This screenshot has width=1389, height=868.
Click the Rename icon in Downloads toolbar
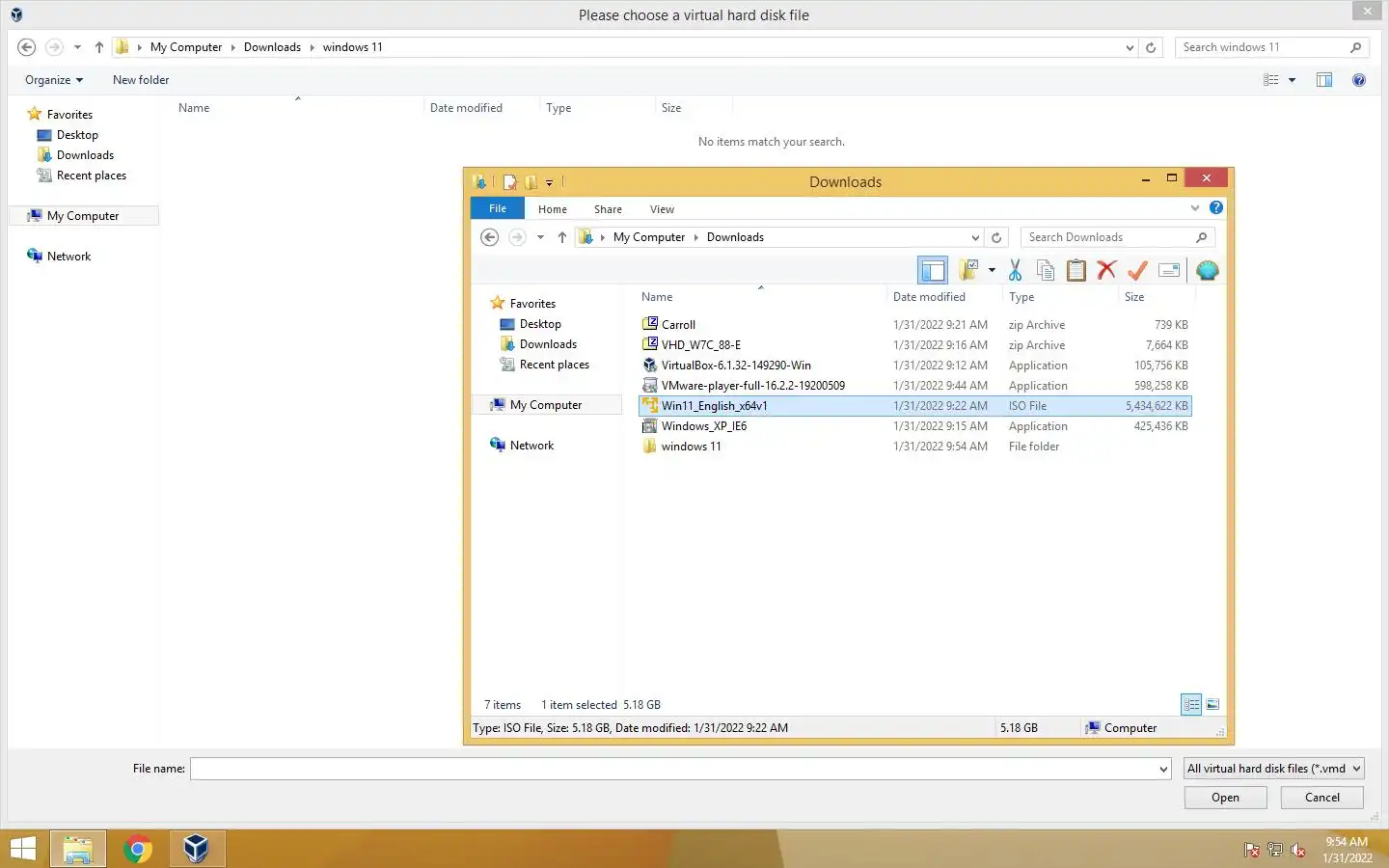[1169, 271]
